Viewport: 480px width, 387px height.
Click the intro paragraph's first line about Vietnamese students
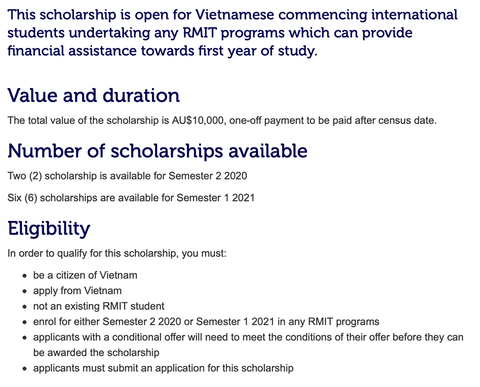click(232, 15)
